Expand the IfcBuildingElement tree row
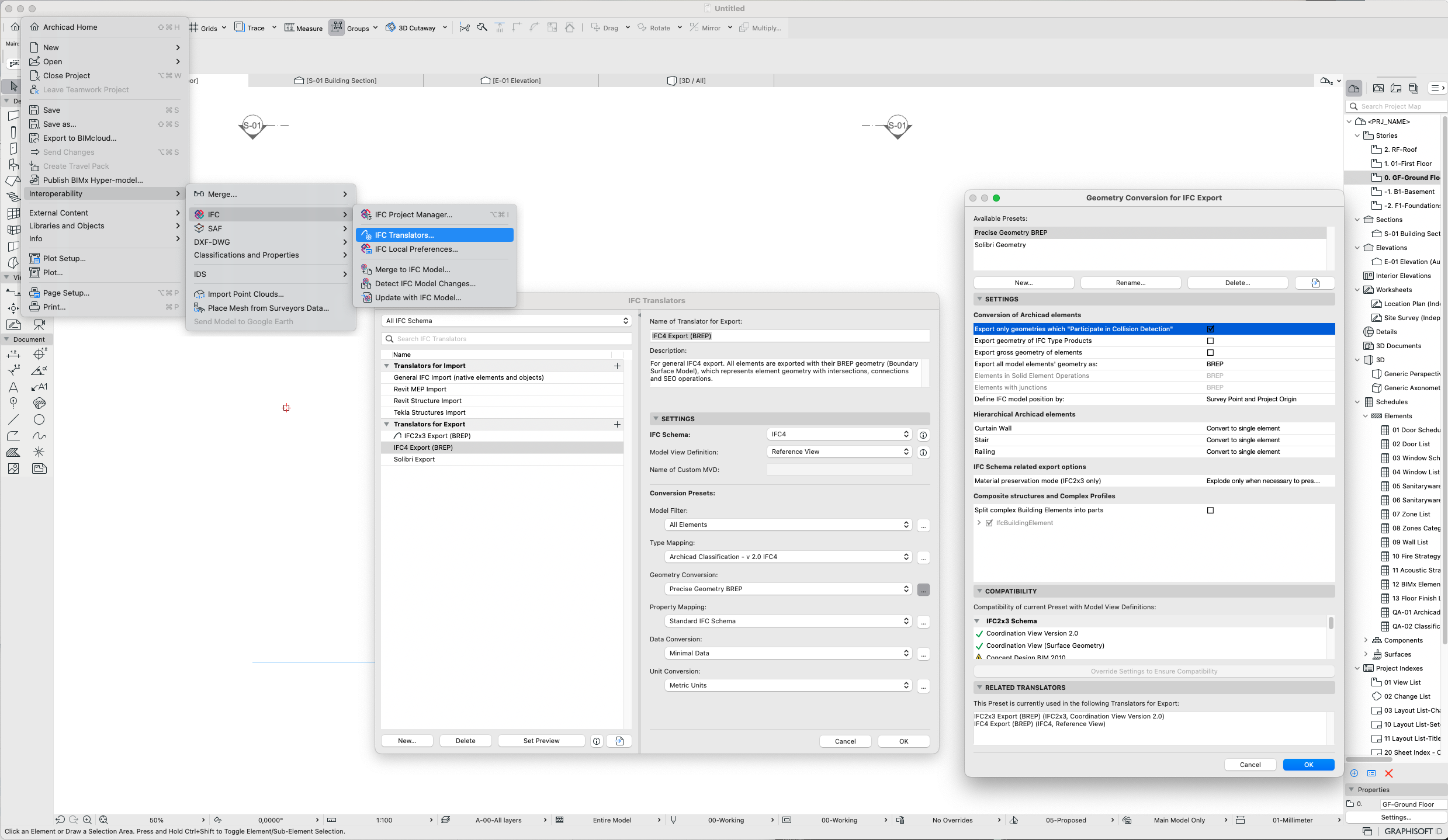 coord(979,523)
